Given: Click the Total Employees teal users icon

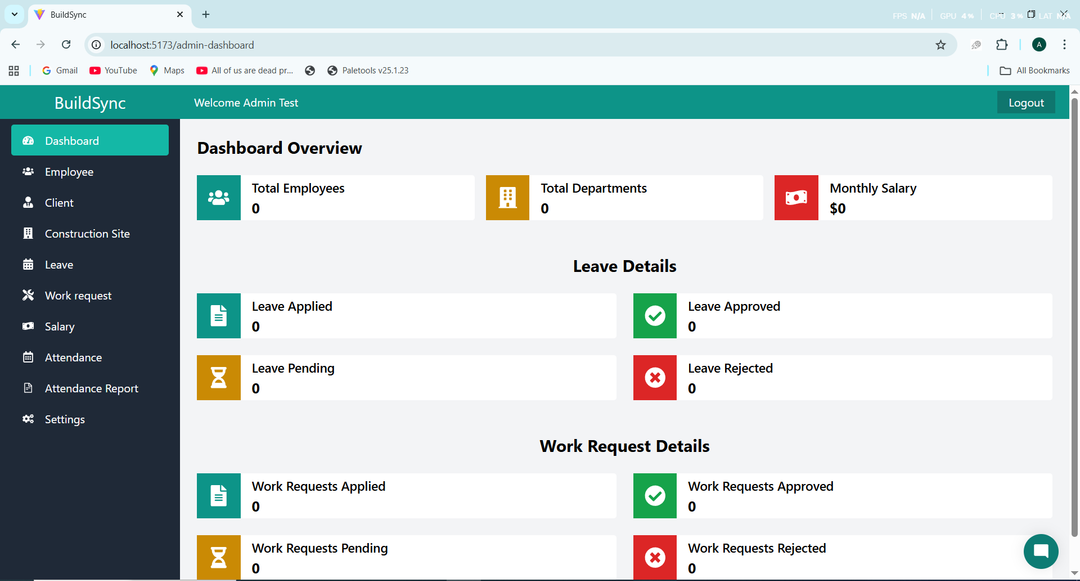Looking at the screenshot, I should click(x=218, y=198).
